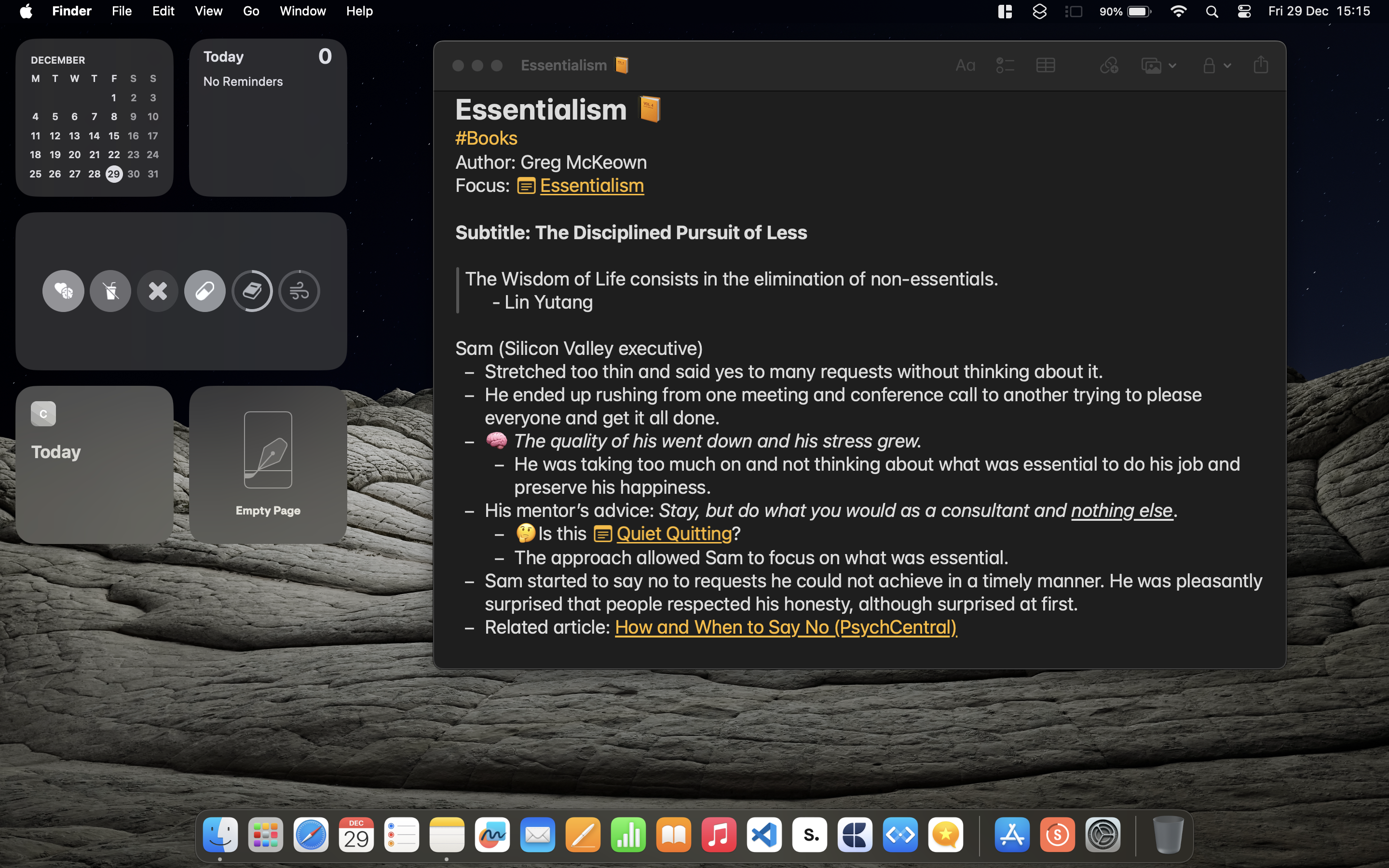Open the Window menu
This screenshot has width=1389, height=868.
coord(302,12)
